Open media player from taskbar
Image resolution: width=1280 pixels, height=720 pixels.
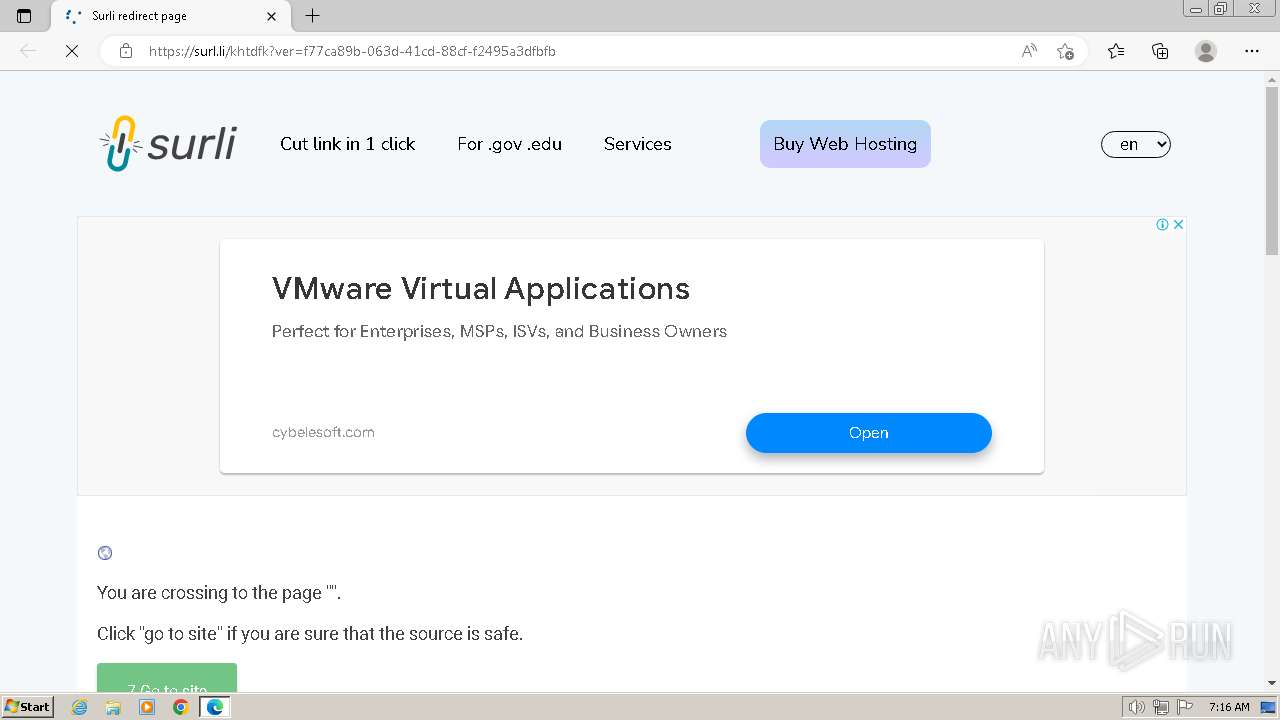point(147,707)
